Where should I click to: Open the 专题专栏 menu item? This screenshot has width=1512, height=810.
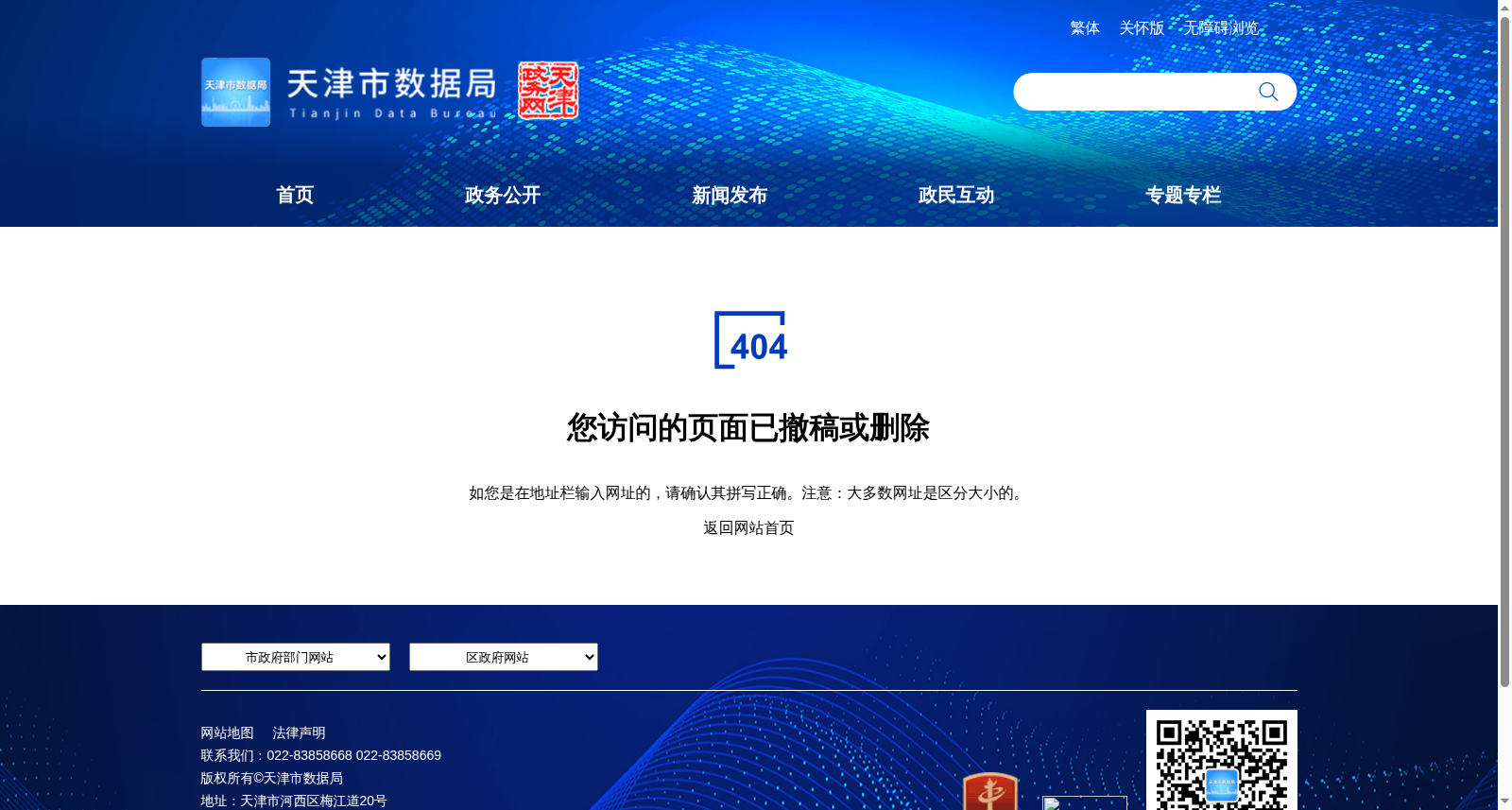tap(1183, 195)
